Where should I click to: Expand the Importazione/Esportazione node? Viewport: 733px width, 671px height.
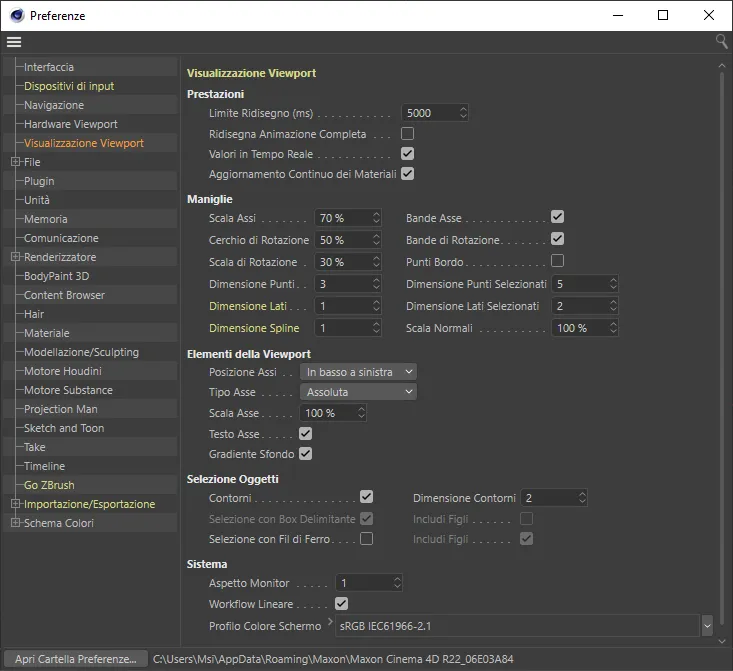pyautogui.click(x=15, y=504)
